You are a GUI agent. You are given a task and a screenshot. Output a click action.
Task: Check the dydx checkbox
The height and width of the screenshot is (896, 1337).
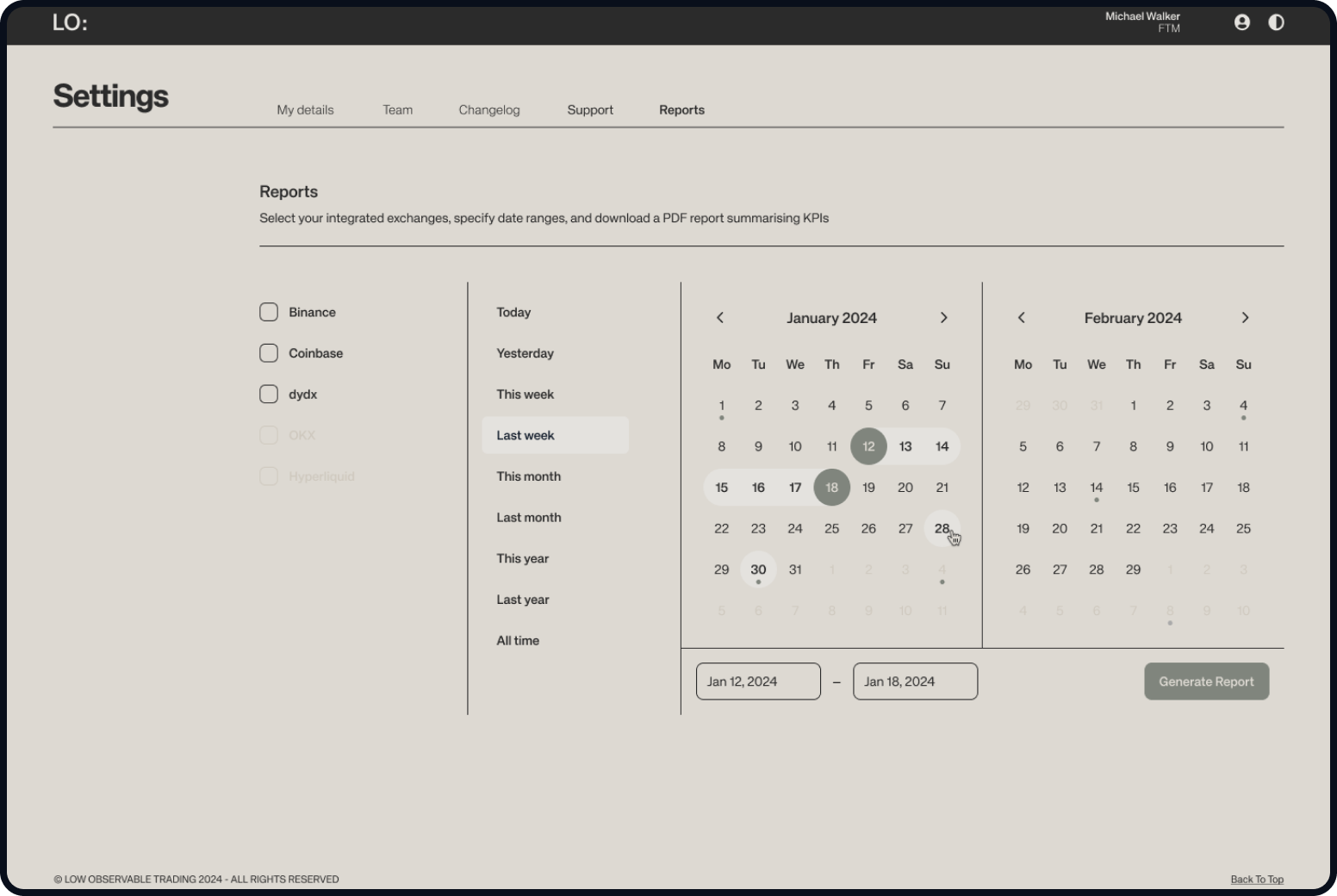[269, 394]
